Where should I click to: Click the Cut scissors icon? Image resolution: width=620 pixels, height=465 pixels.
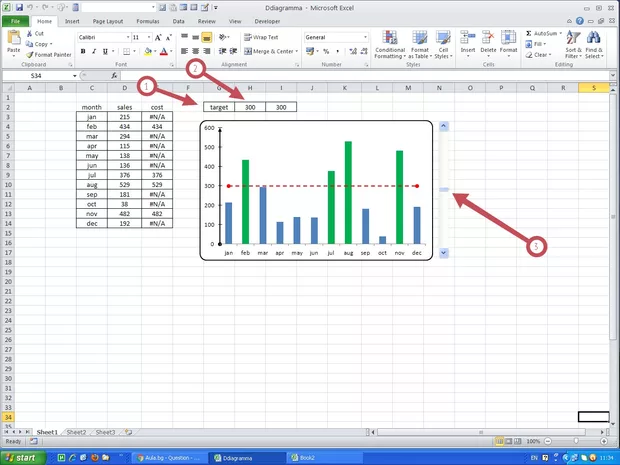tap(29, 34)
